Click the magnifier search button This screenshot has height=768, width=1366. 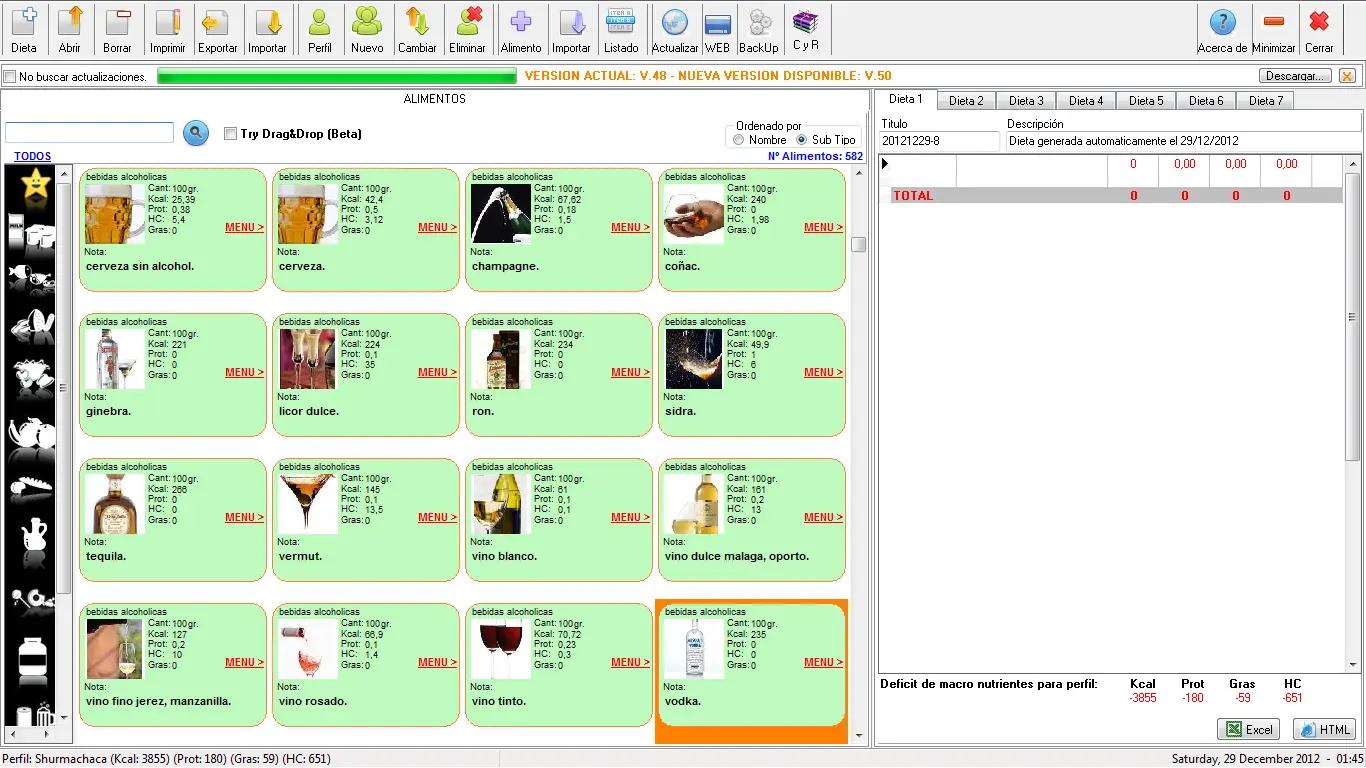point(196,133)
